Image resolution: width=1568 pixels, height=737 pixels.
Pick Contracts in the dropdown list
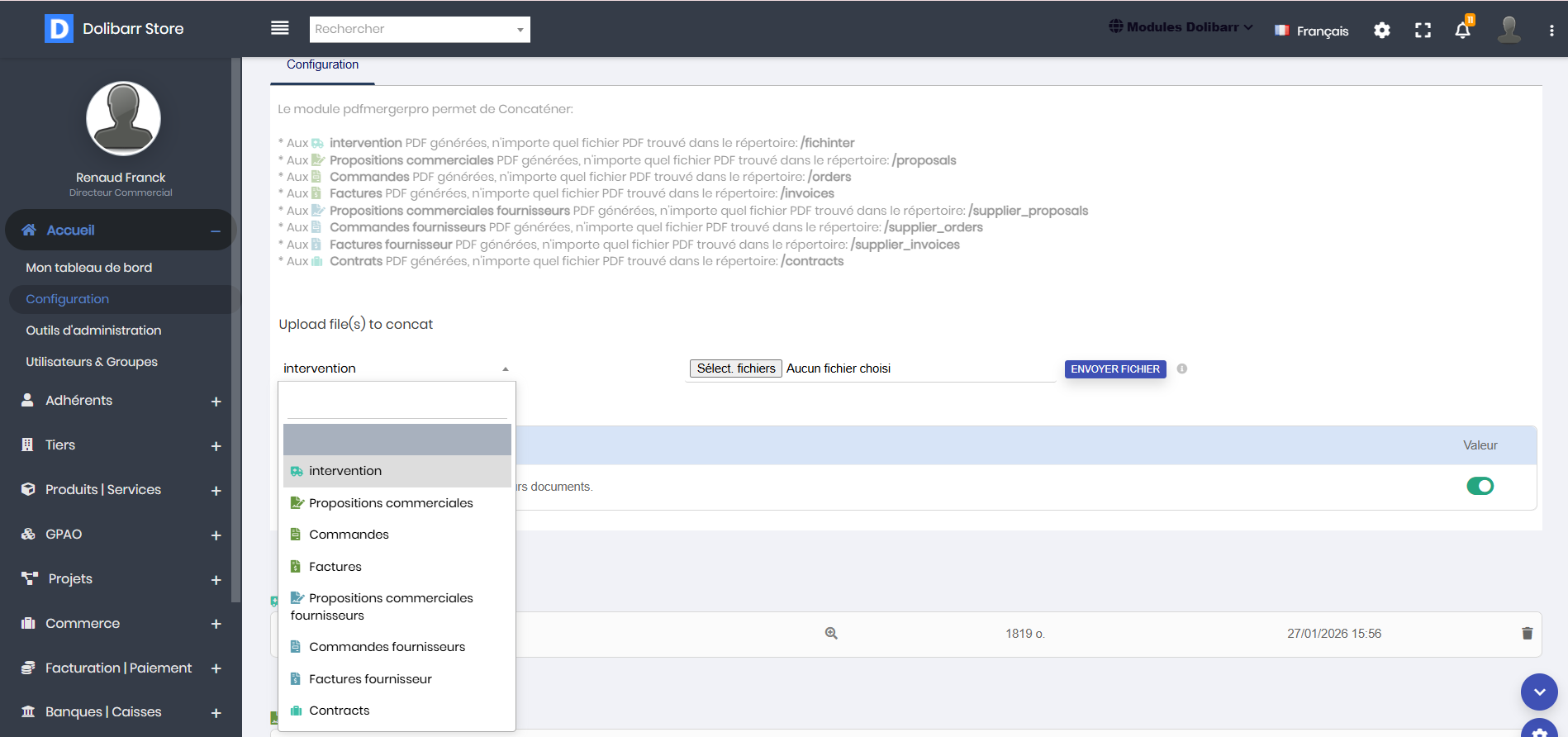click(397, 711)
